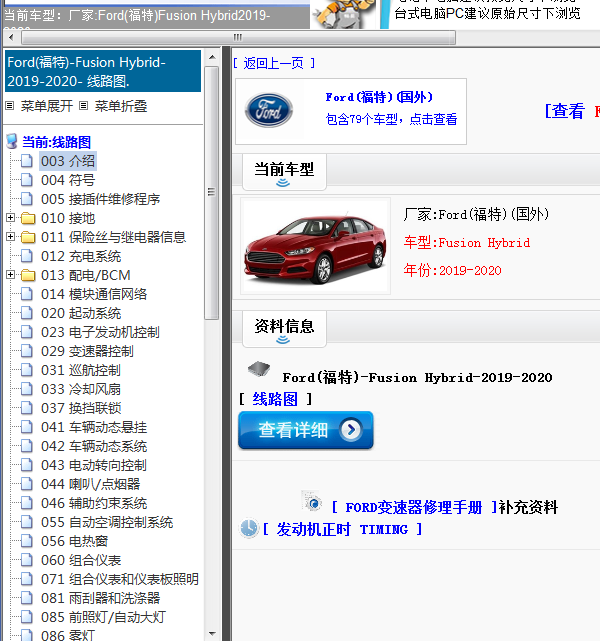
Task: Click the page icon beside 012 充电系统
Action: pyautogui.click(x=27, y=256)
